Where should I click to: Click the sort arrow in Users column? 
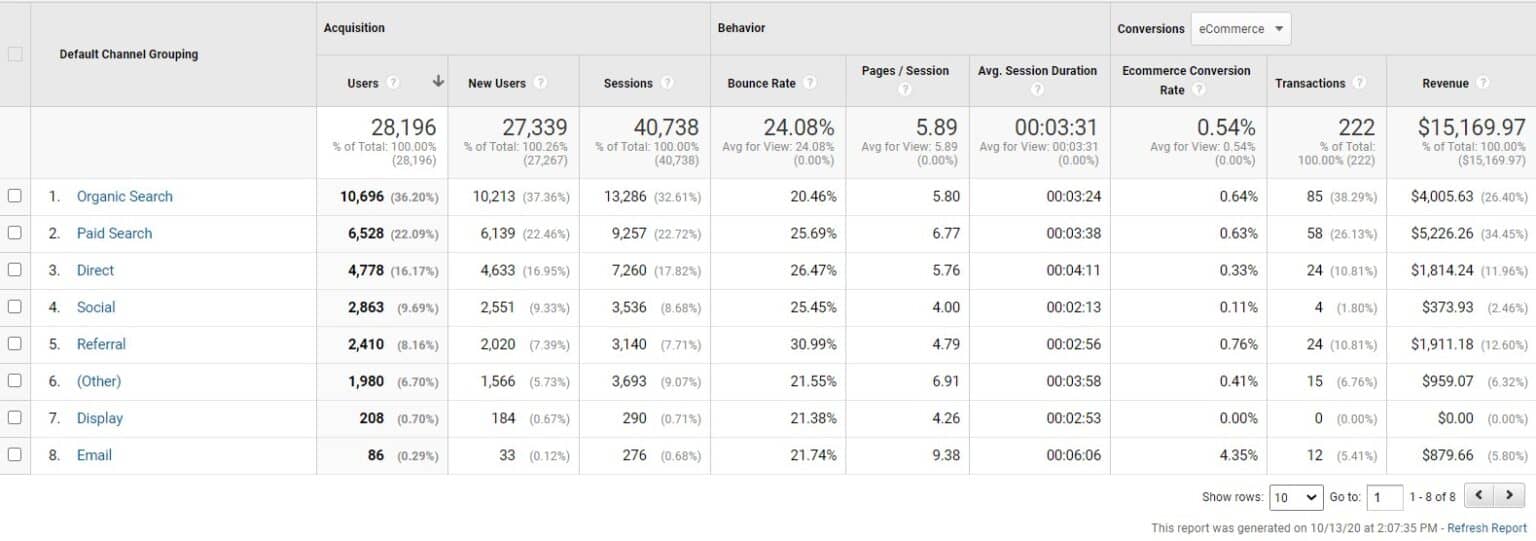437,83
